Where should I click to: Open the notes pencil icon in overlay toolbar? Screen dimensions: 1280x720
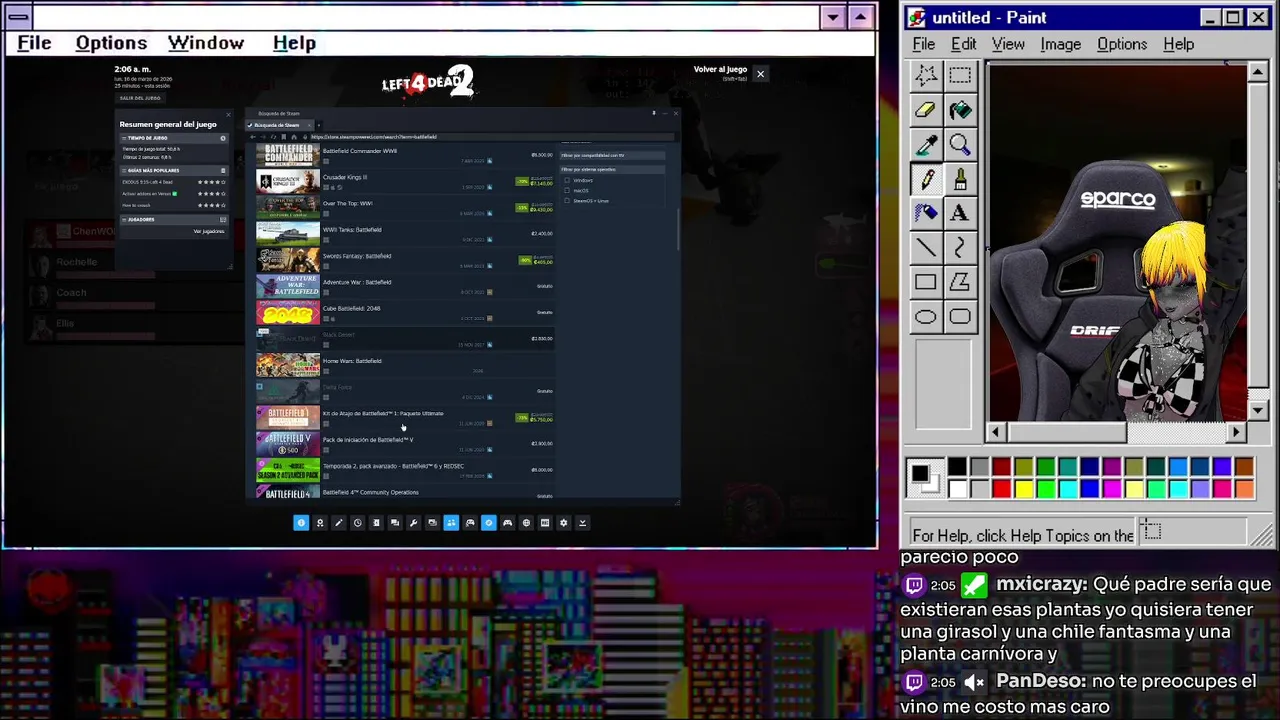(338, 523)
